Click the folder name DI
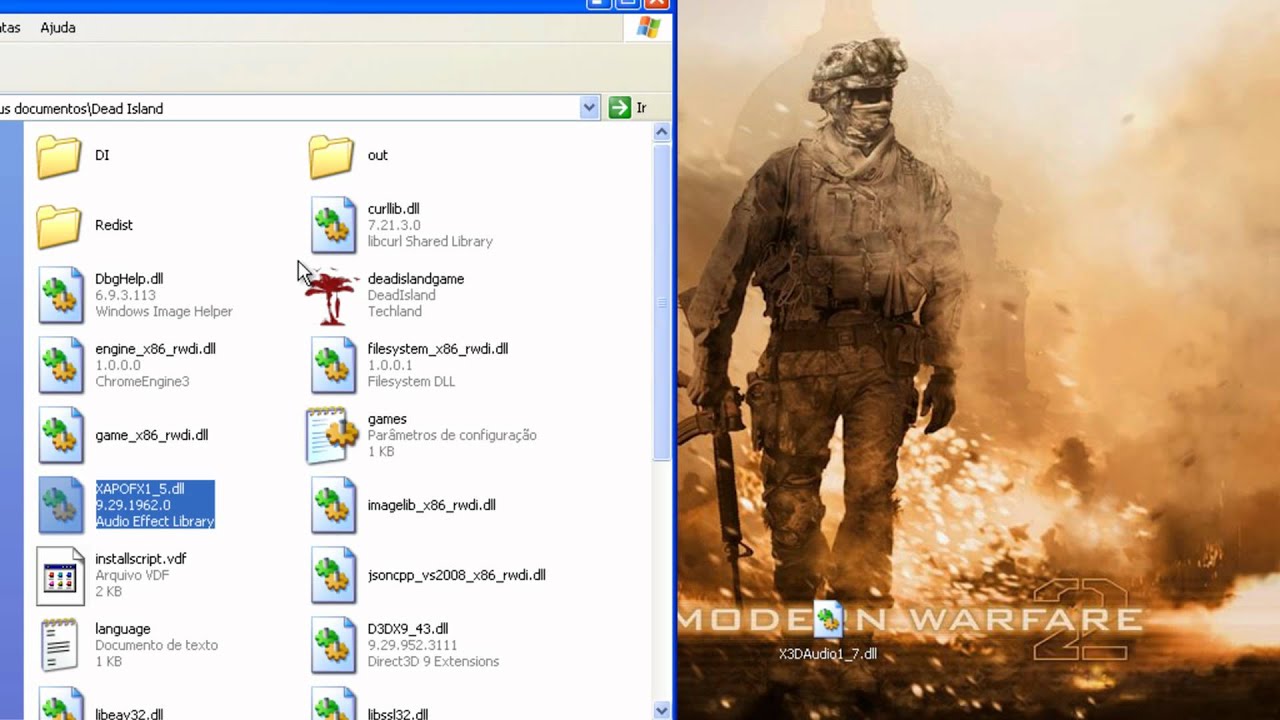This screenshot has width=1280, height=720. pos(102,155)
